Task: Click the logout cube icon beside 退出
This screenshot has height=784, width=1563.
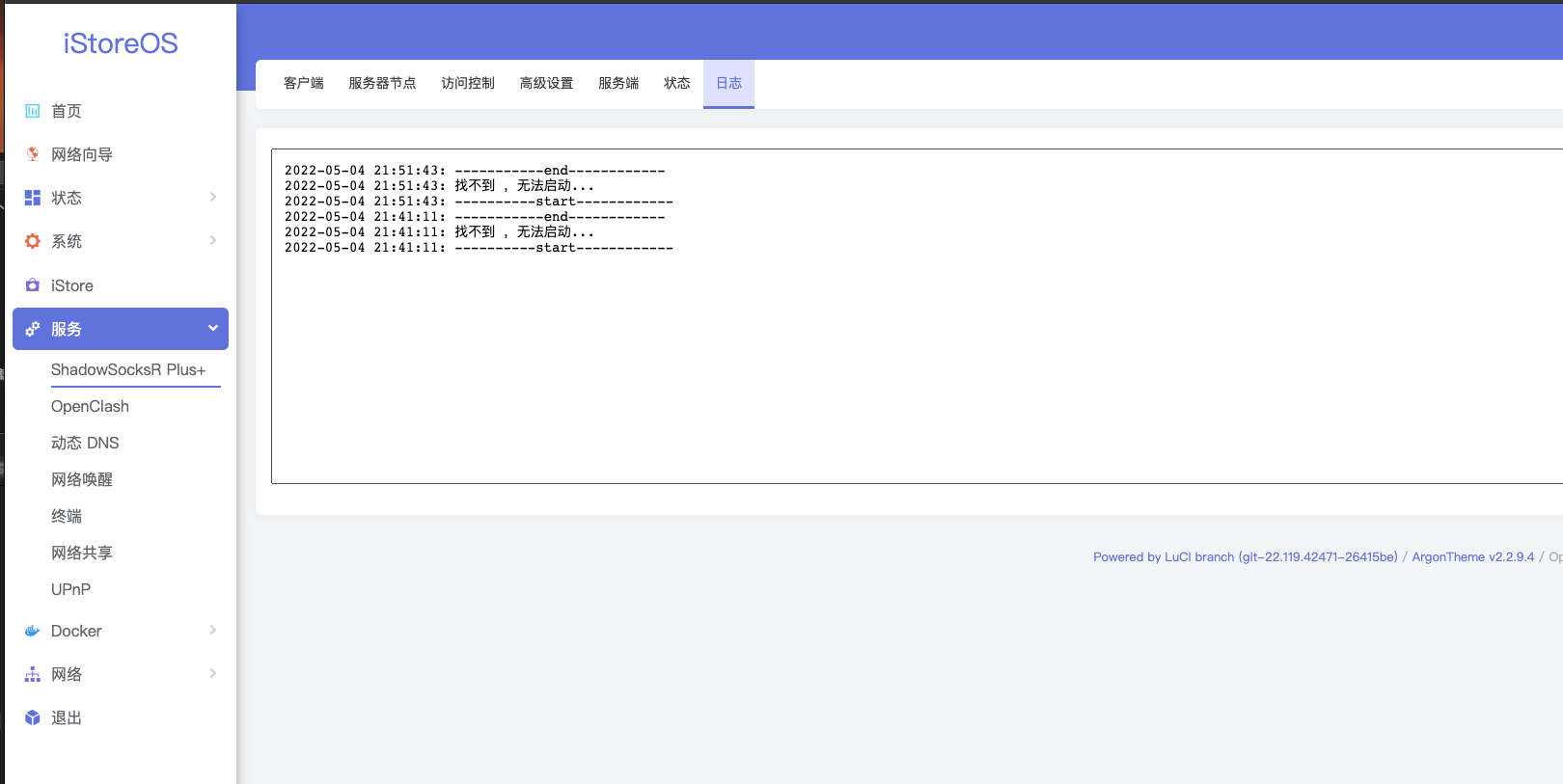Action: click(x=33, y=717)
